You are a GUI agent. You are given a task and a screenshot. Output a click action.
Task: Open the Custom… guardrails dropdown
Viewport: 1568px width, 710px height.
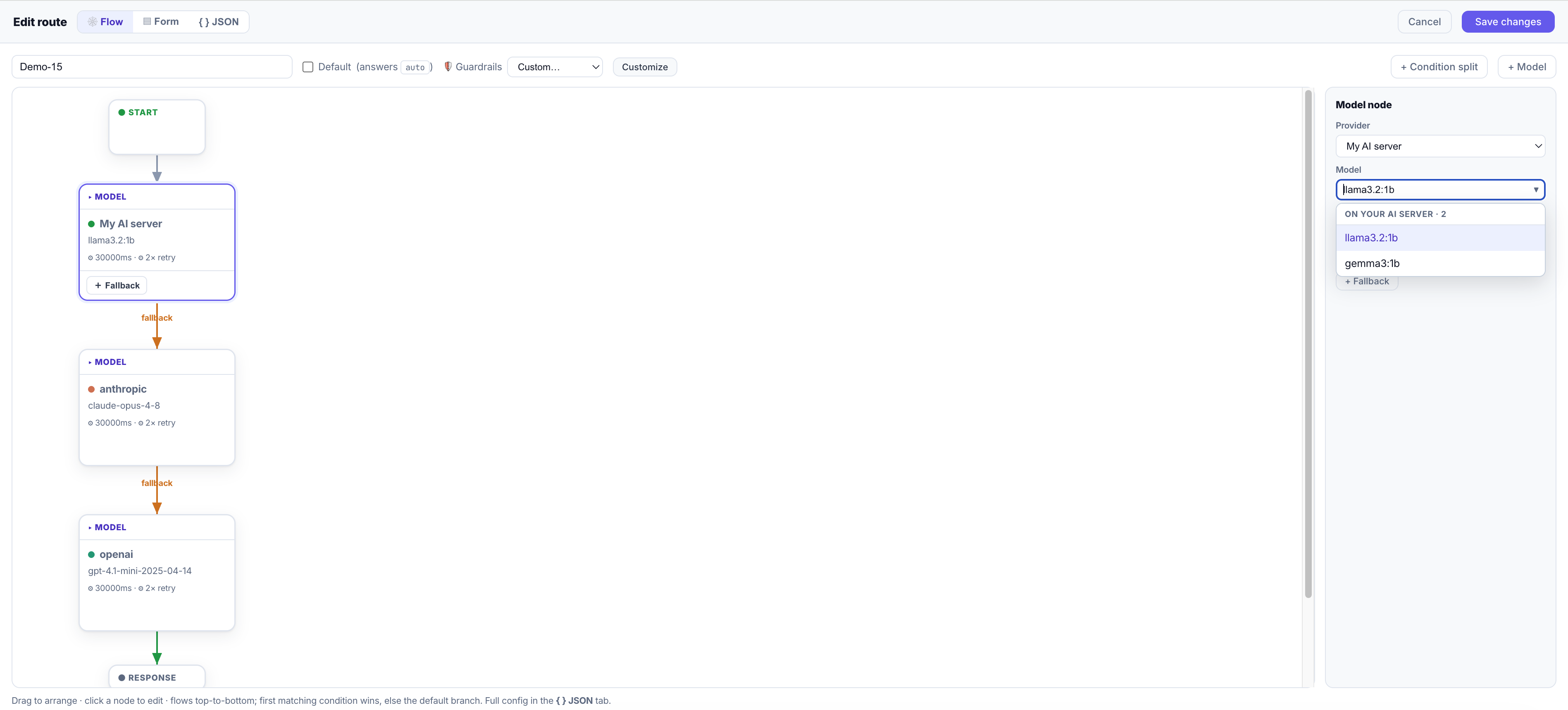(555, 67)
